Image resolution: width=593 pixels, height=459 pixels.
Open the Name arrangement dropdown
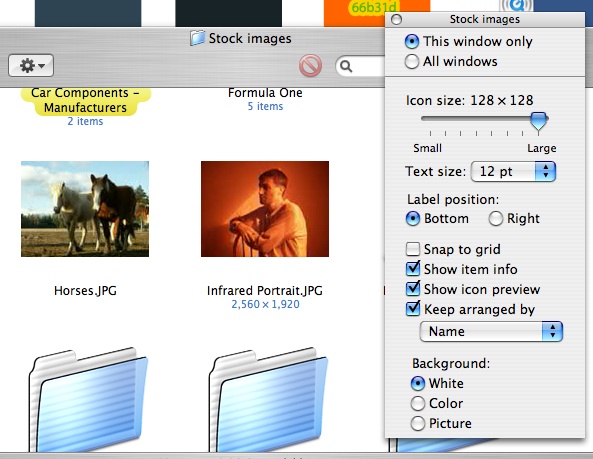click(491, 332)
